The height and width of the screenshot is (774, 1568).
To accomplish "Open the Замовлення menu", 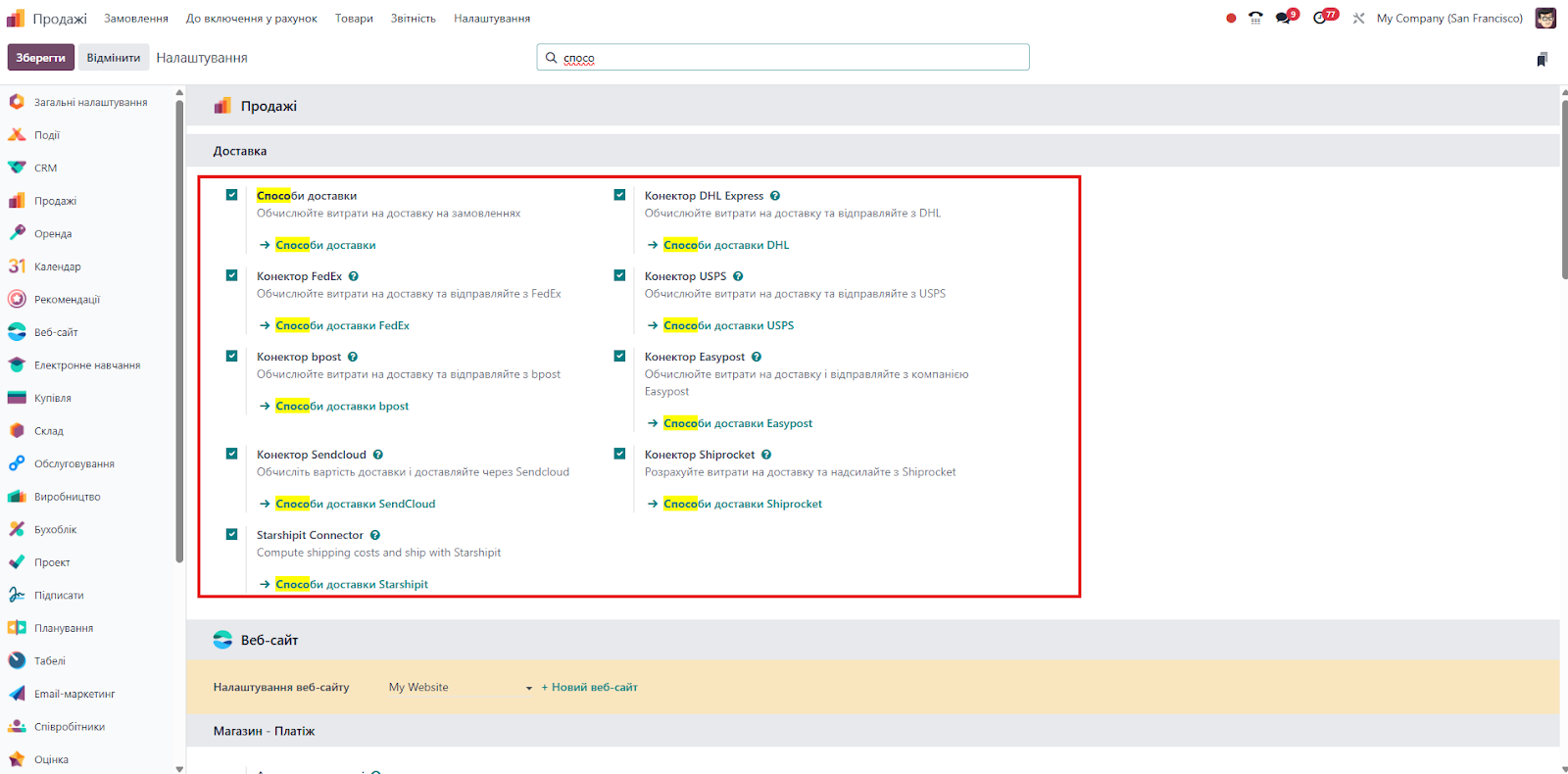I will pyautogui.click(x=136, y=19).
